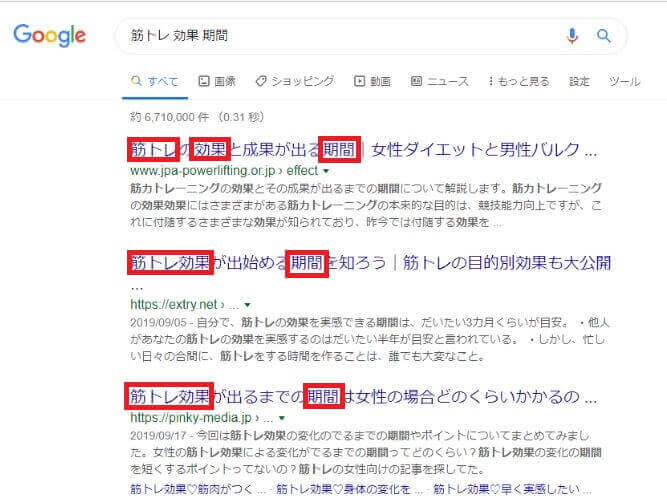Click the Google logo
Image resolution: width=667 pixels, height=503 pixels.
(x=49, y=35)
